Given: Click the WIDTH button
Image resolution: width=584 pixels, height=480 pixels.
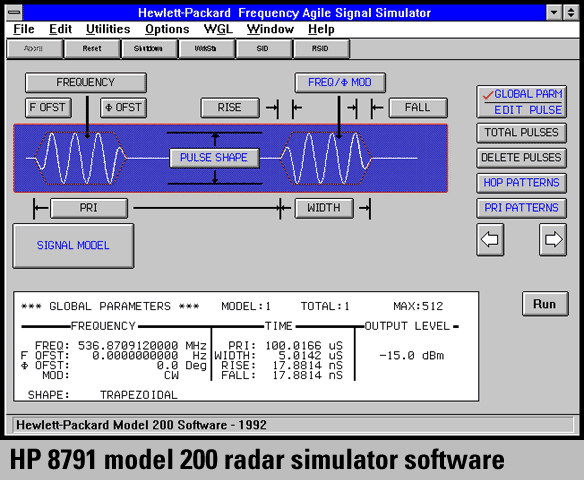Looking at the screenshot, I should [x=324, y=208].
